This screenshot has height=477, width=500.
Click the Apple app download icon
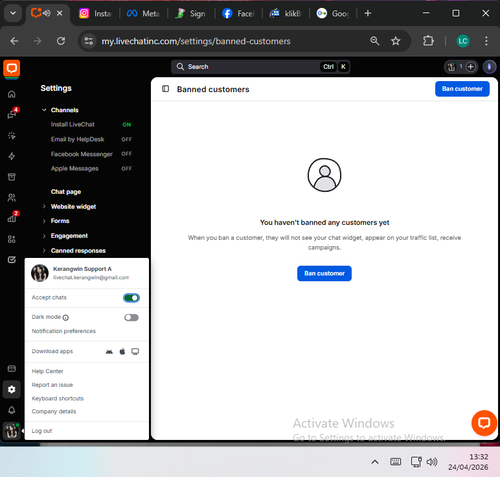pos(122,351)
